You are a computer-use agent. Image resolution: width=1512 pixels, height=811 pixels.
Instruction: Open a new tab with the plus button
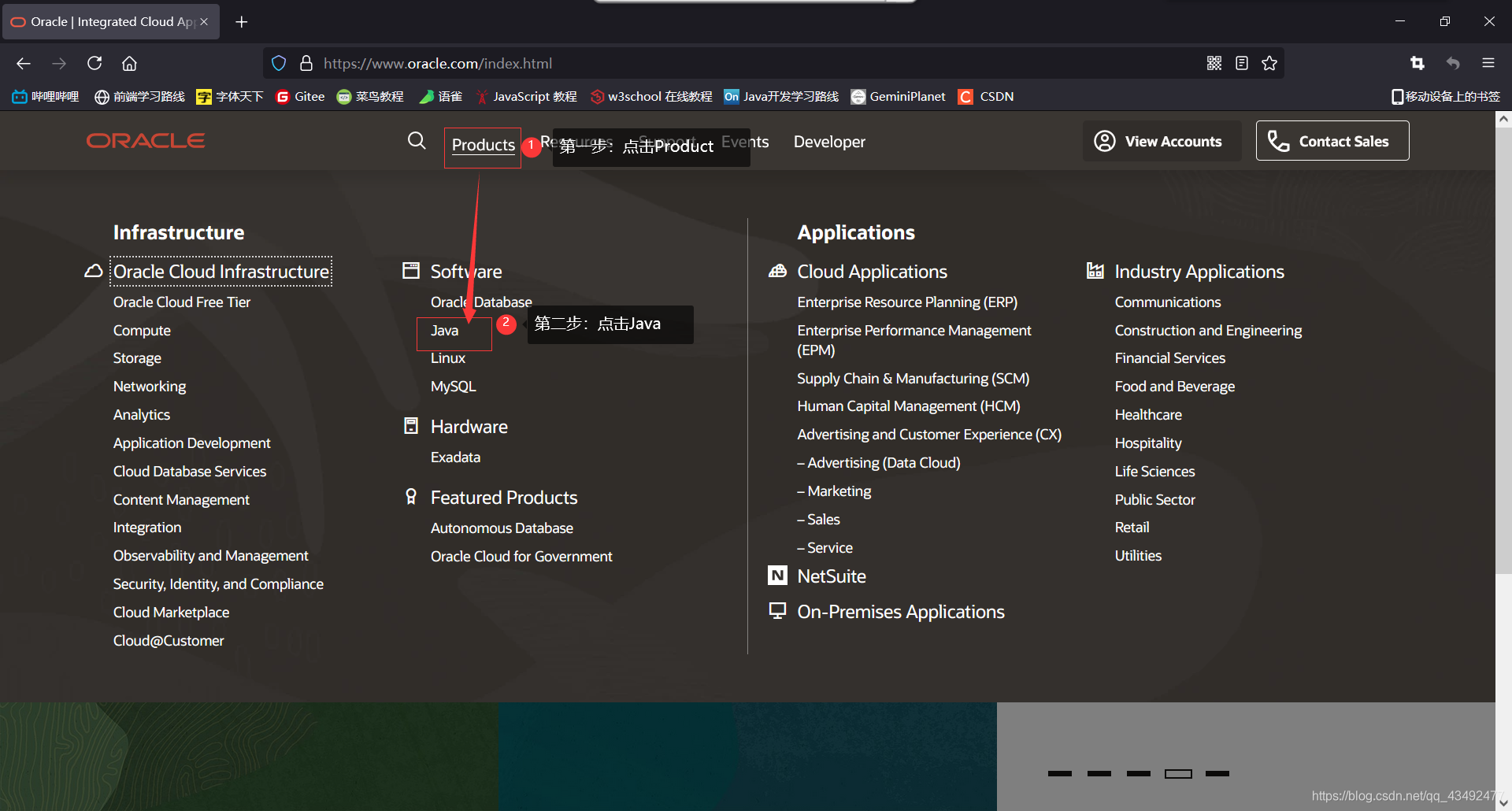click(242, 22)
